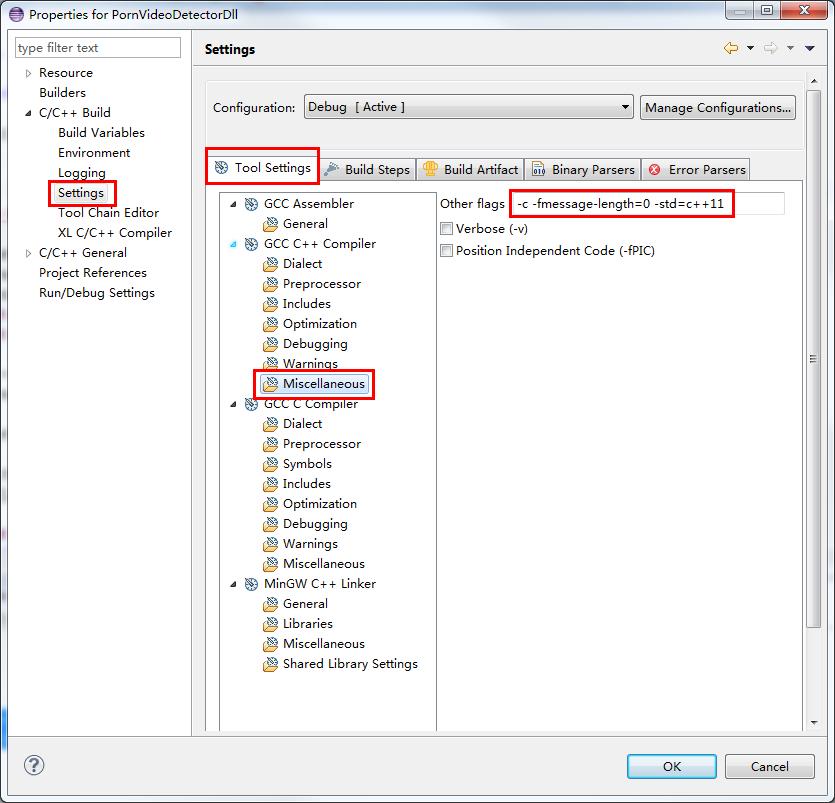The width and height of the screenshot is (835, 803).
Task: Click the OK button
Action: 672,766
